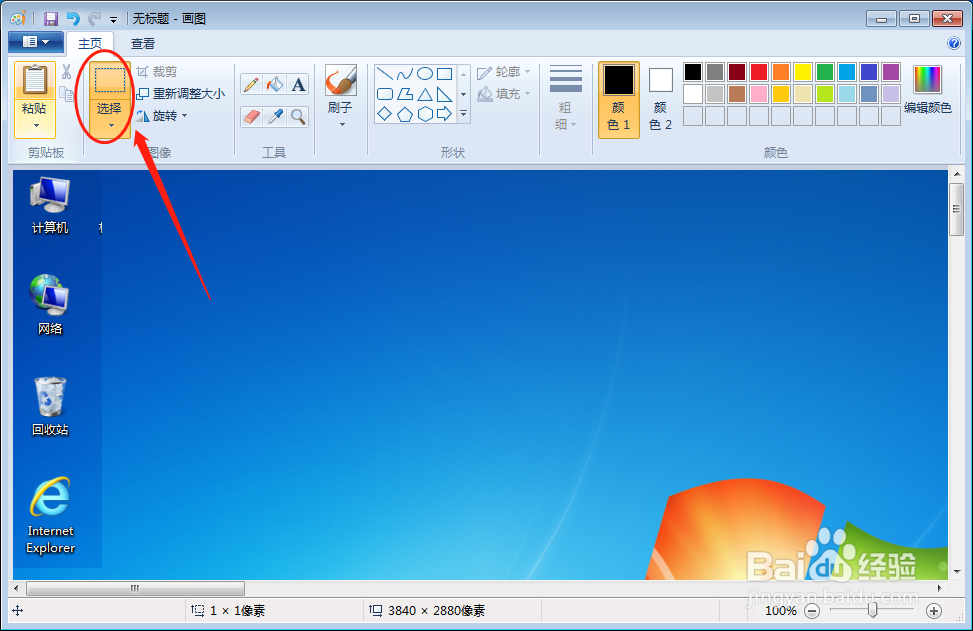Click the horizontal scrollbar thumb

pos(135,588)
